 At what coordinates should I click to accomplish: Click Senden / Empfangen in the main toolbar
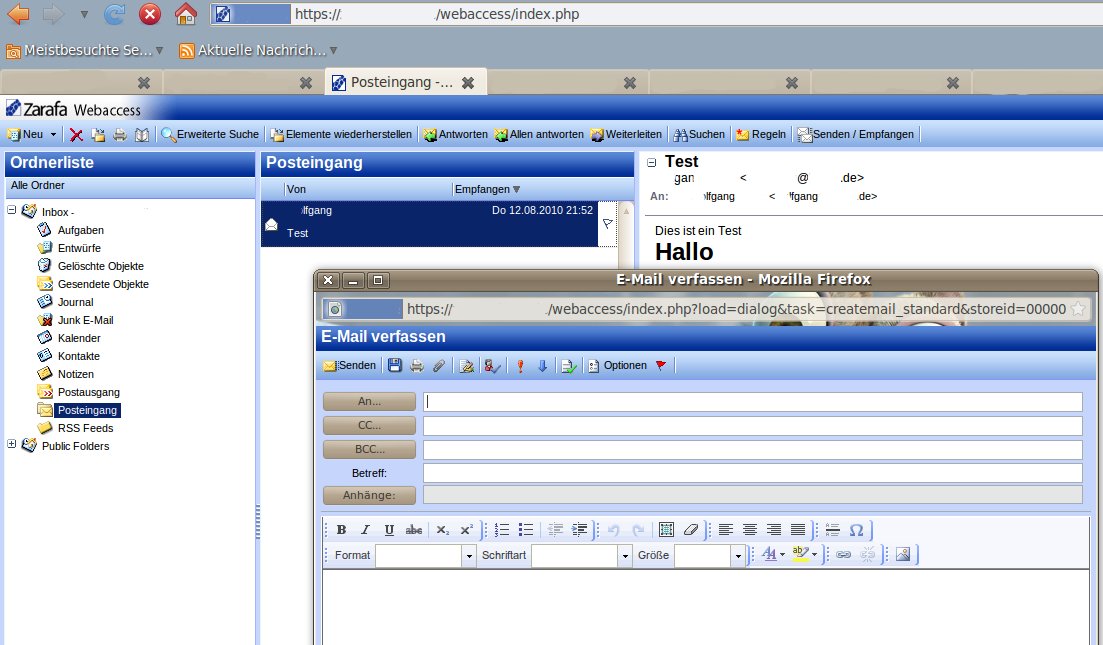855,134
